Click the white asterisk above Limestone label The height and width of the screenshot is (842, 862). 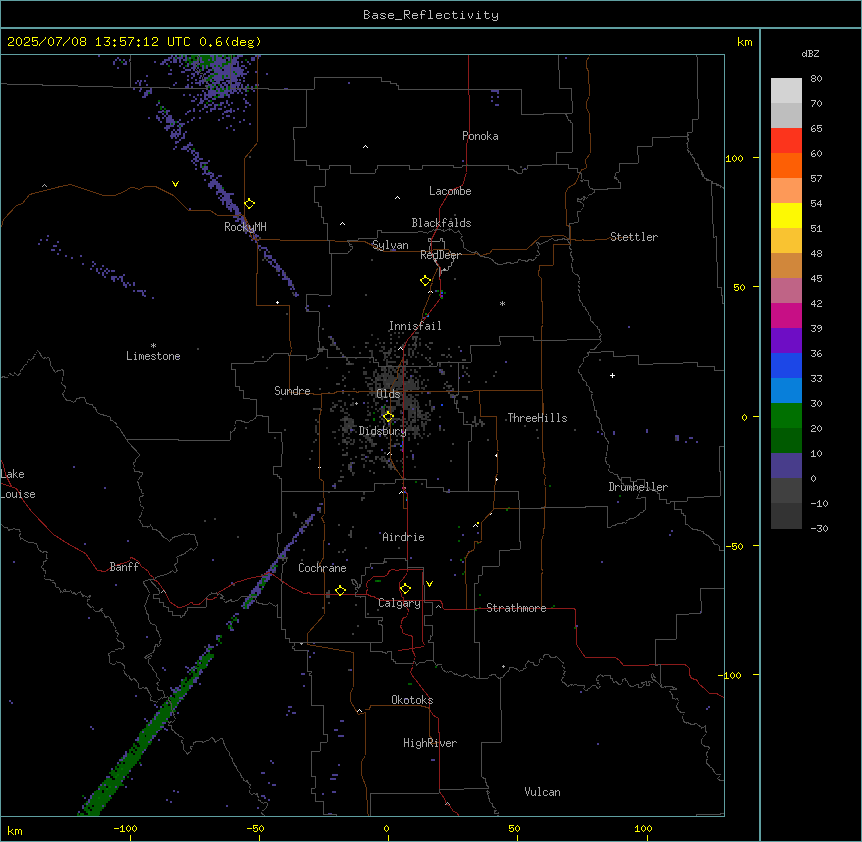click(153, 346)
